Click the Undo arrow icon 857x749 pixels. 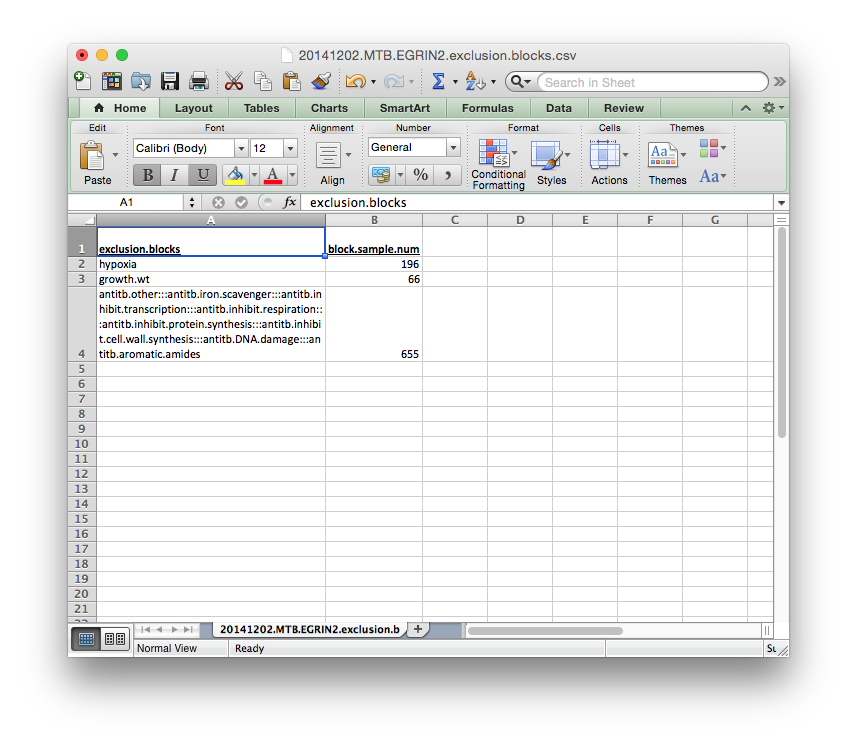pos(354,82)
